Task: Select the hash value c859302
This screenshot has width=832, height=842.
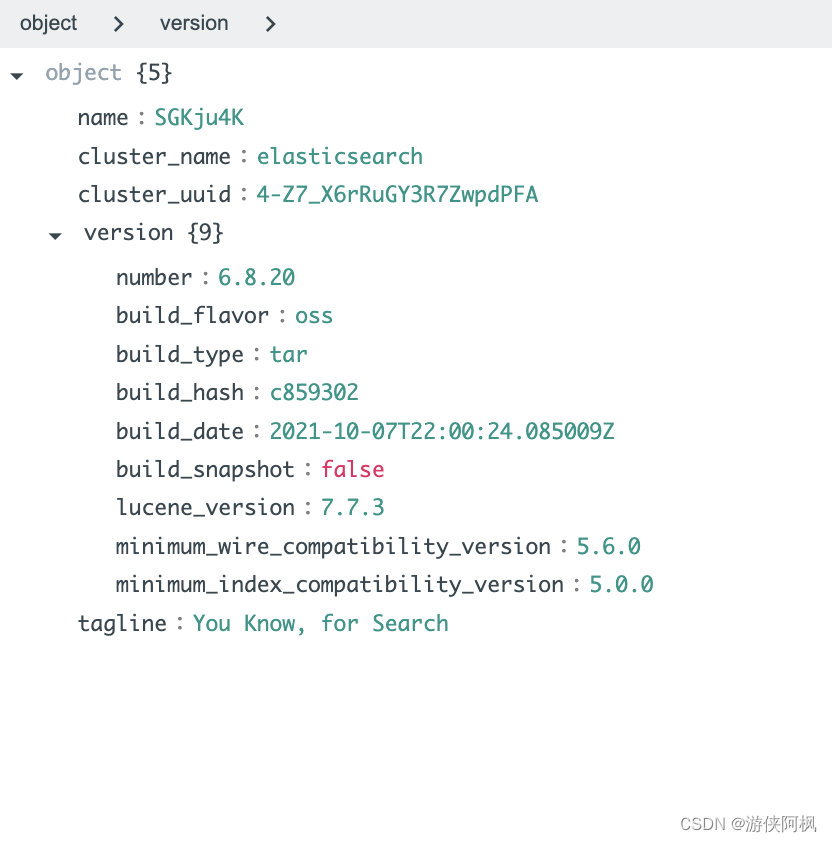Action: click(314, 393)
